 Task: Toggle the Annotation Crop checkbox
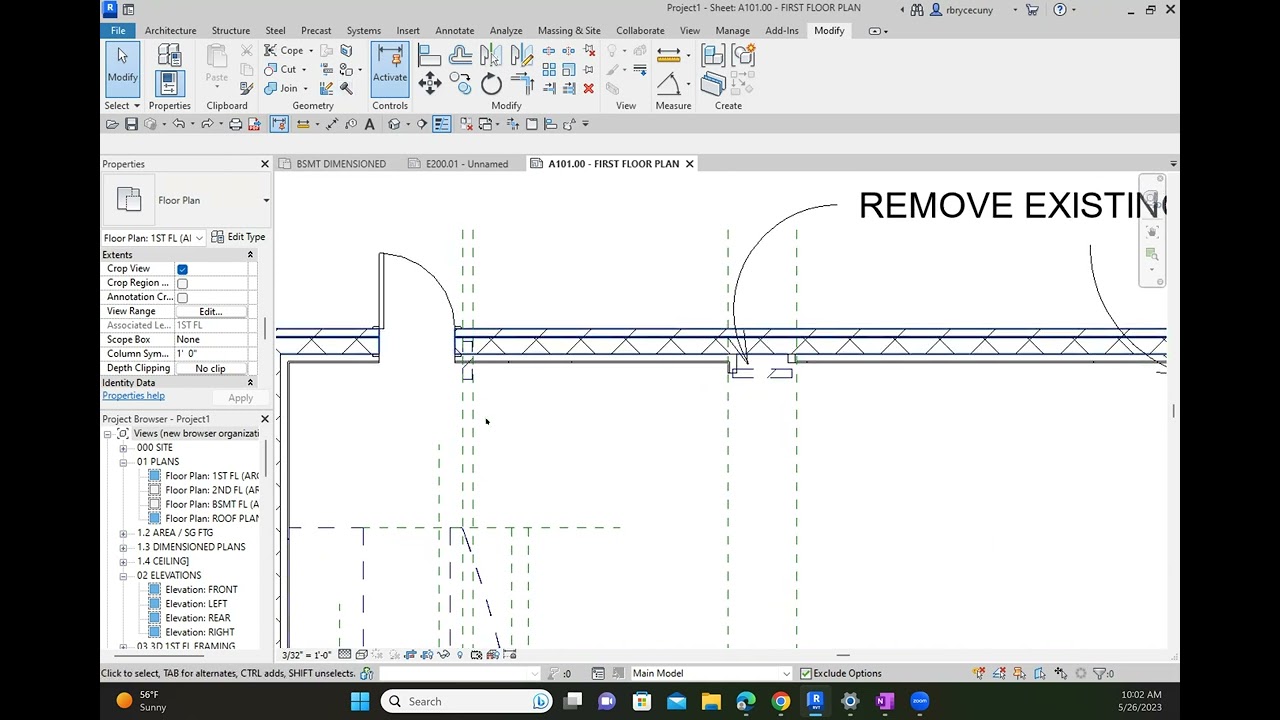[x=182, y=297]
